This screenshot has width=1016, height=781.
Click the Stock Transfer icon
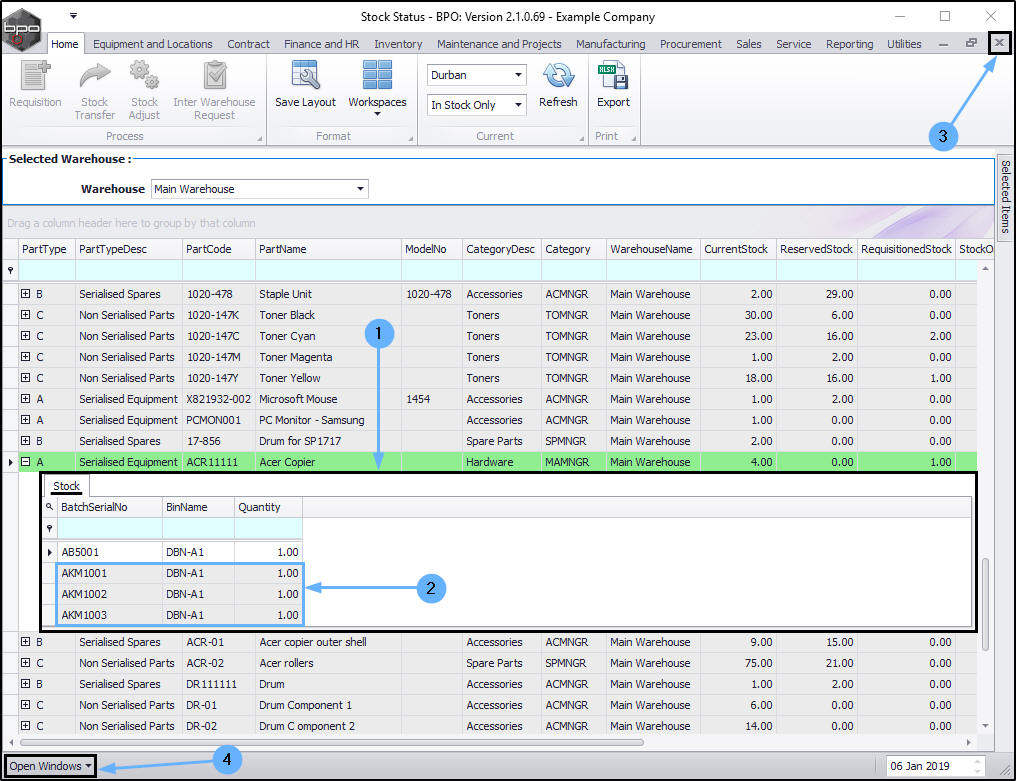click(x=94, y=76)
